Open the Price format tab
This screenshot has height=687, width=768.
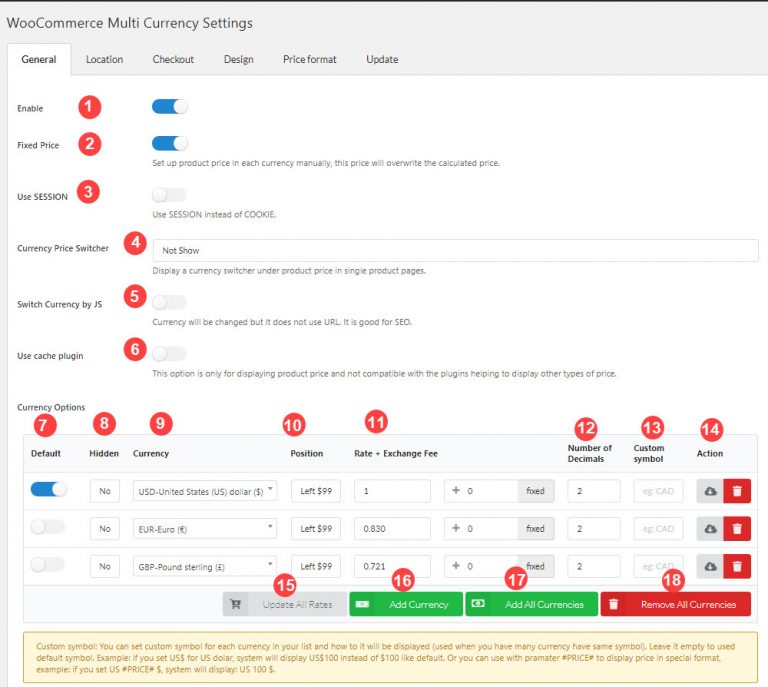click(x=309, y=59)
